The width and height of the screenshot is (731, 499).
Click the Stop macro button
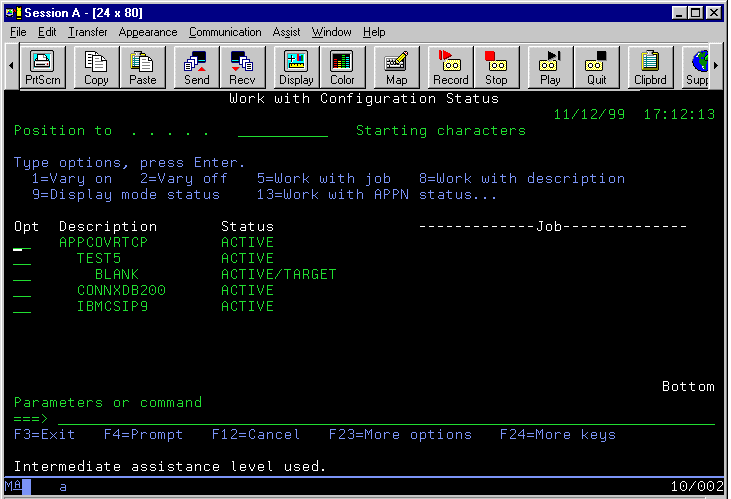click(496, 68)
